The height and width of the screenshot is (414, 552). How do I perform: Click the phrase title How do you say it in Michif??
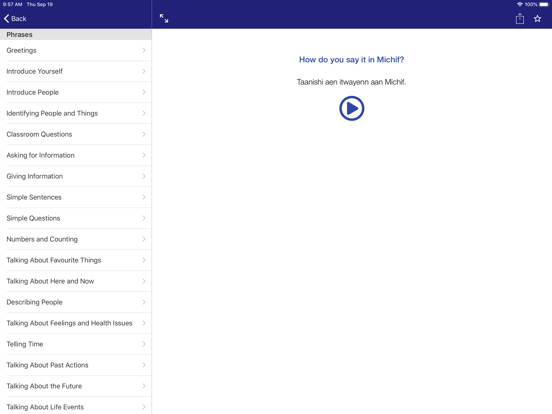(x=351, y=60)
